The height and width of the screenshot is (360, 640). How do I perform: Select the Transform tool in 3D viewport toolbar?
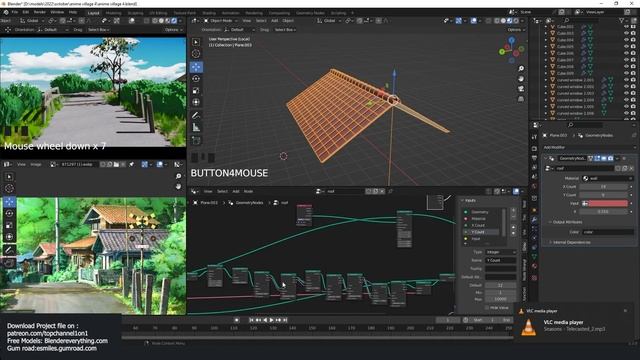point(196,102)
